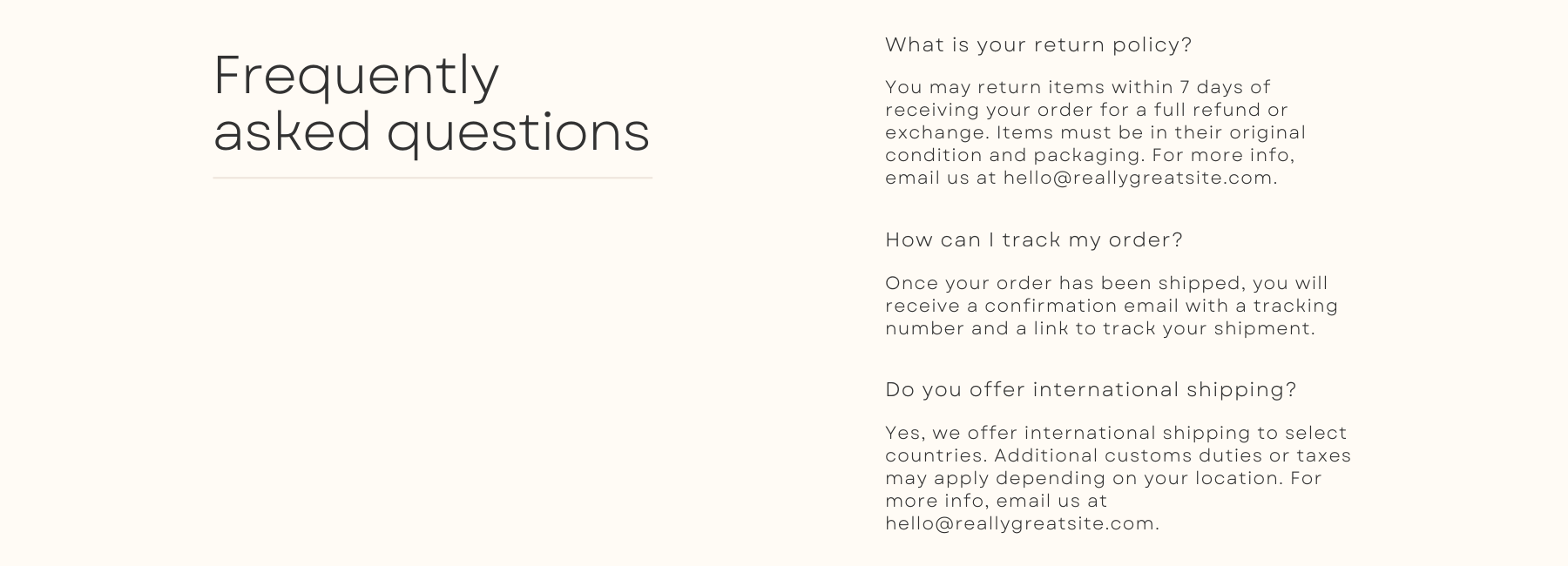Open the email link in the return policy answer
Image resolution: width=1568 pixels, height=566 pixels.
[x=1139, y=179]
